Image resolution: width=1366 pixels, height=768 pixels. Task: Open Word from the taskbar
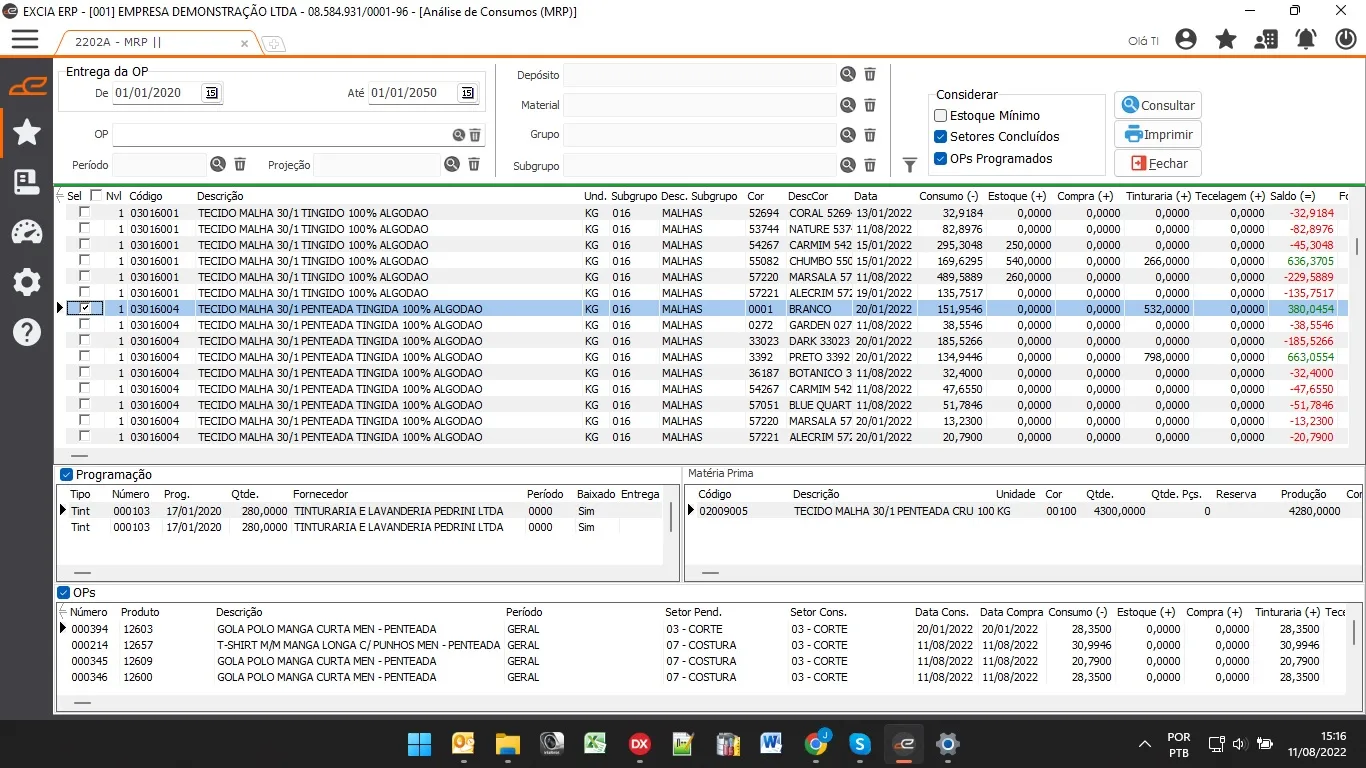(x=771, y=744)
